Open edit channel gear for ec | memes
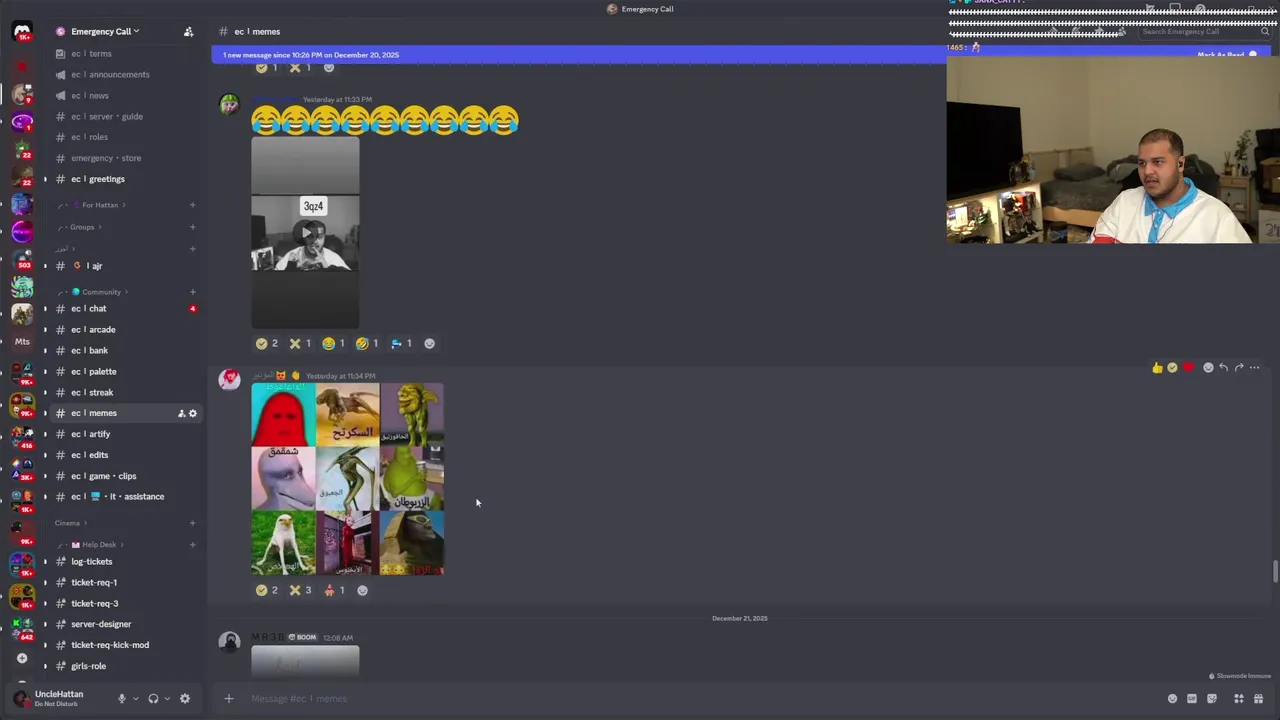 pos(193,413)
